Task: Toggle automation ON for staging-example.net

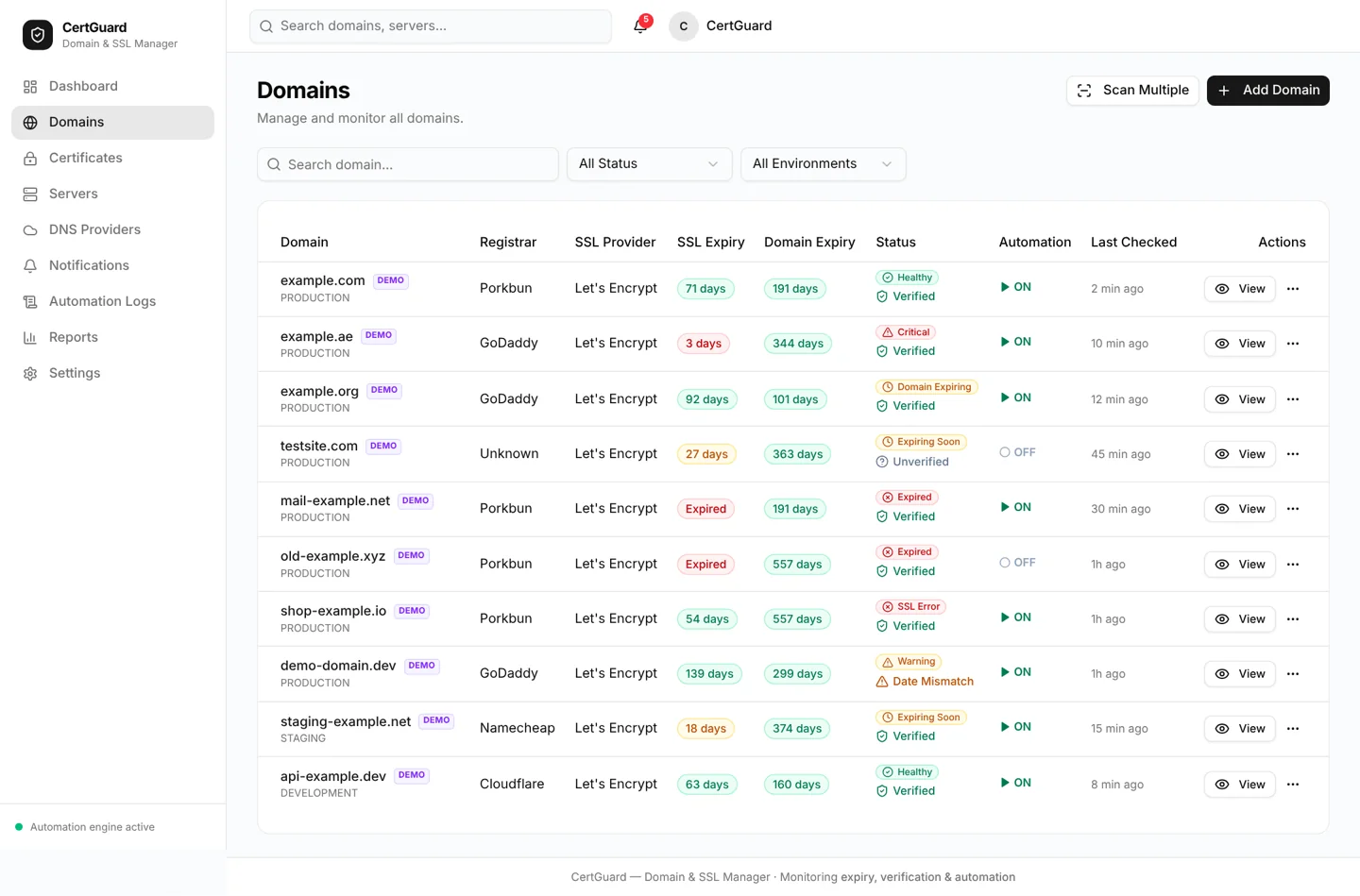Action: coord(1016,727)
